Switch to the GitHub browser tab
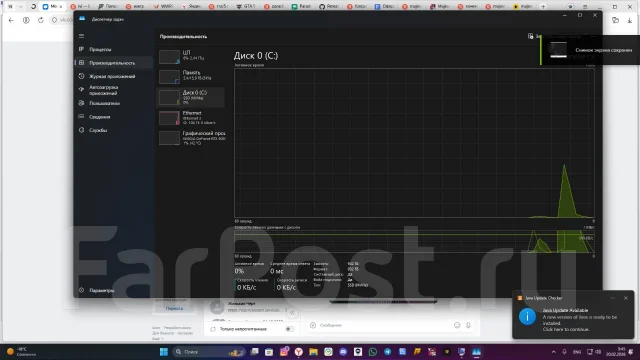This screenshot has height=360, width=640. (x=328, y=7)
